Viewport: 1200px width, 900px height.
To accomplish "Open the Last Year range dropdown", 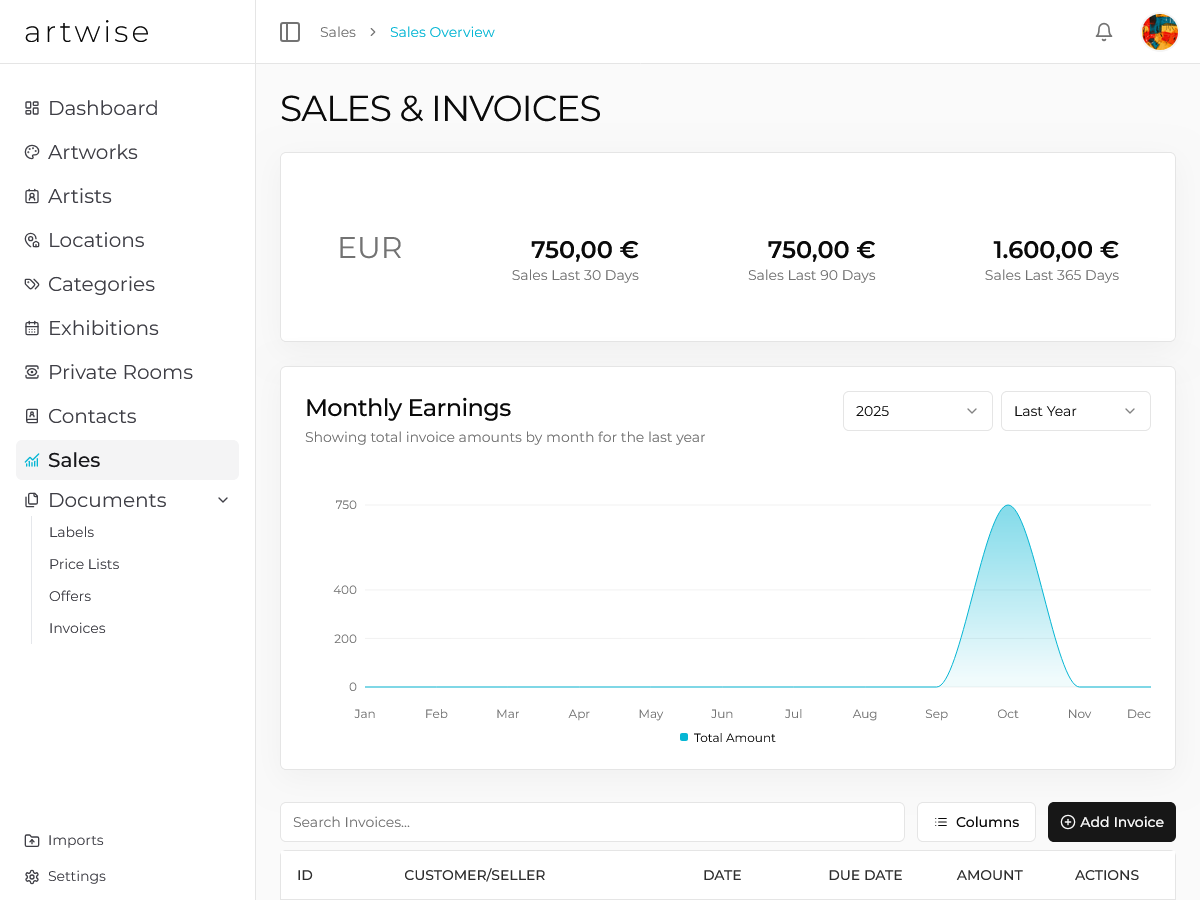I will click(1076, 411).
